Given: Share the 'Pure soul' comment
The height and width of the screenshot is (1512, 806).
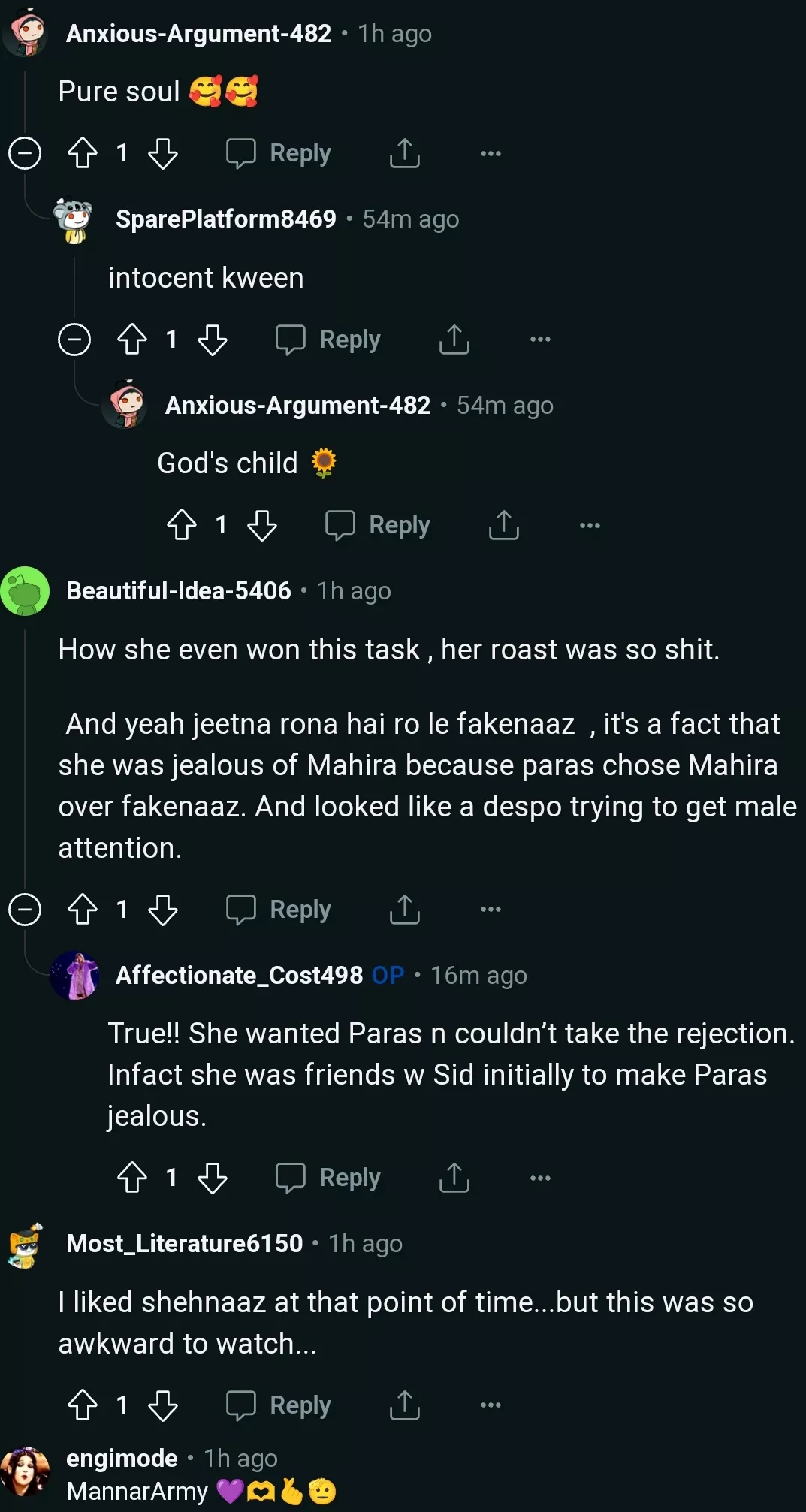Looking at the screenshot, I should (404, 152).
